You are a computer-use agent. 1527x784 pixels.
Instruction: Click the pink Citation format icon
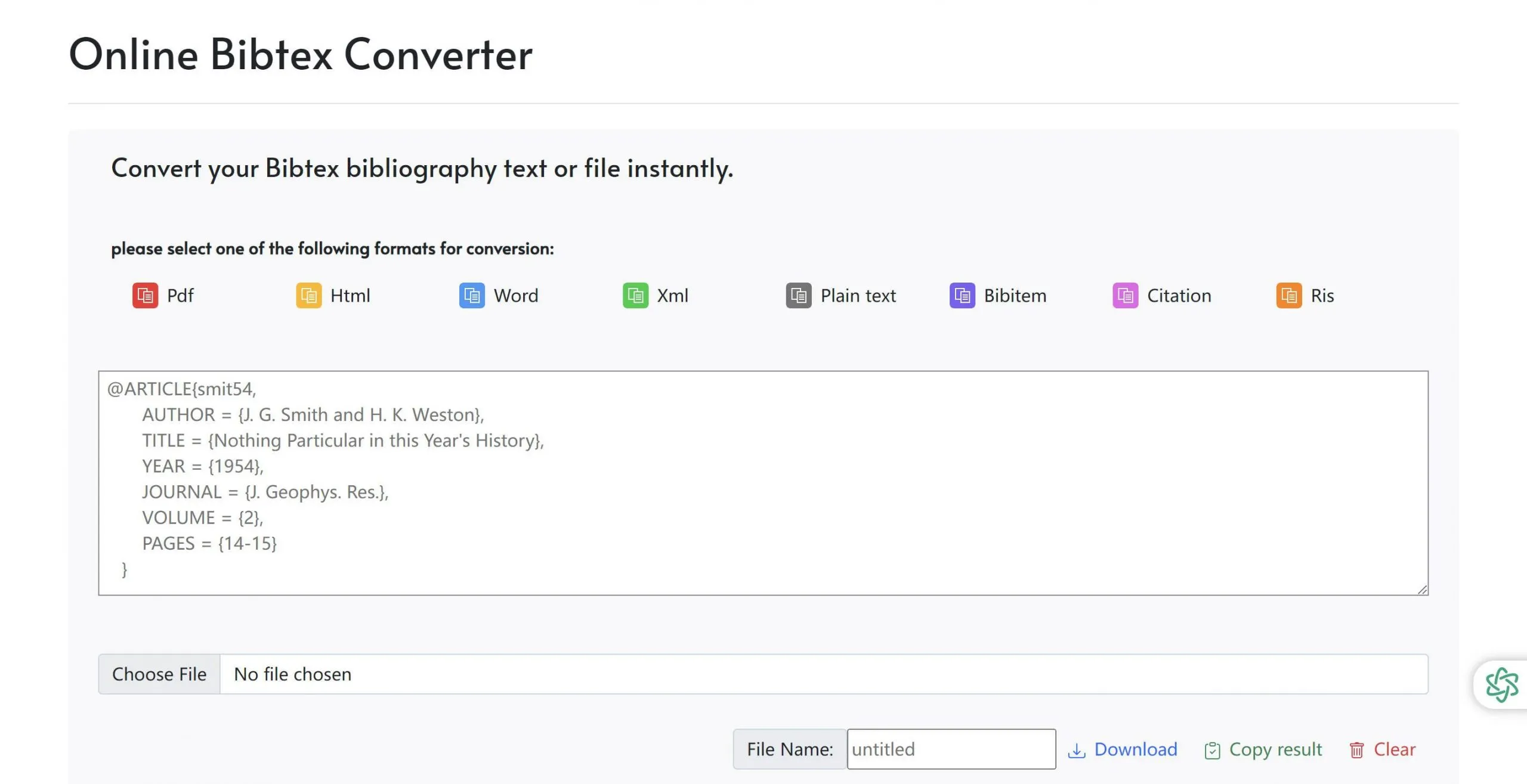(x=1126, y=296)
